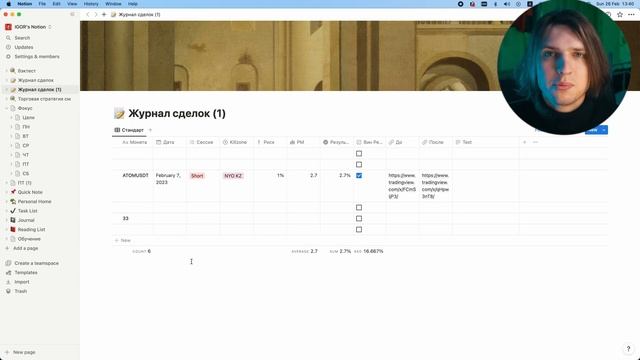Click the page title notepad emoji icon

tap(119, 113)
